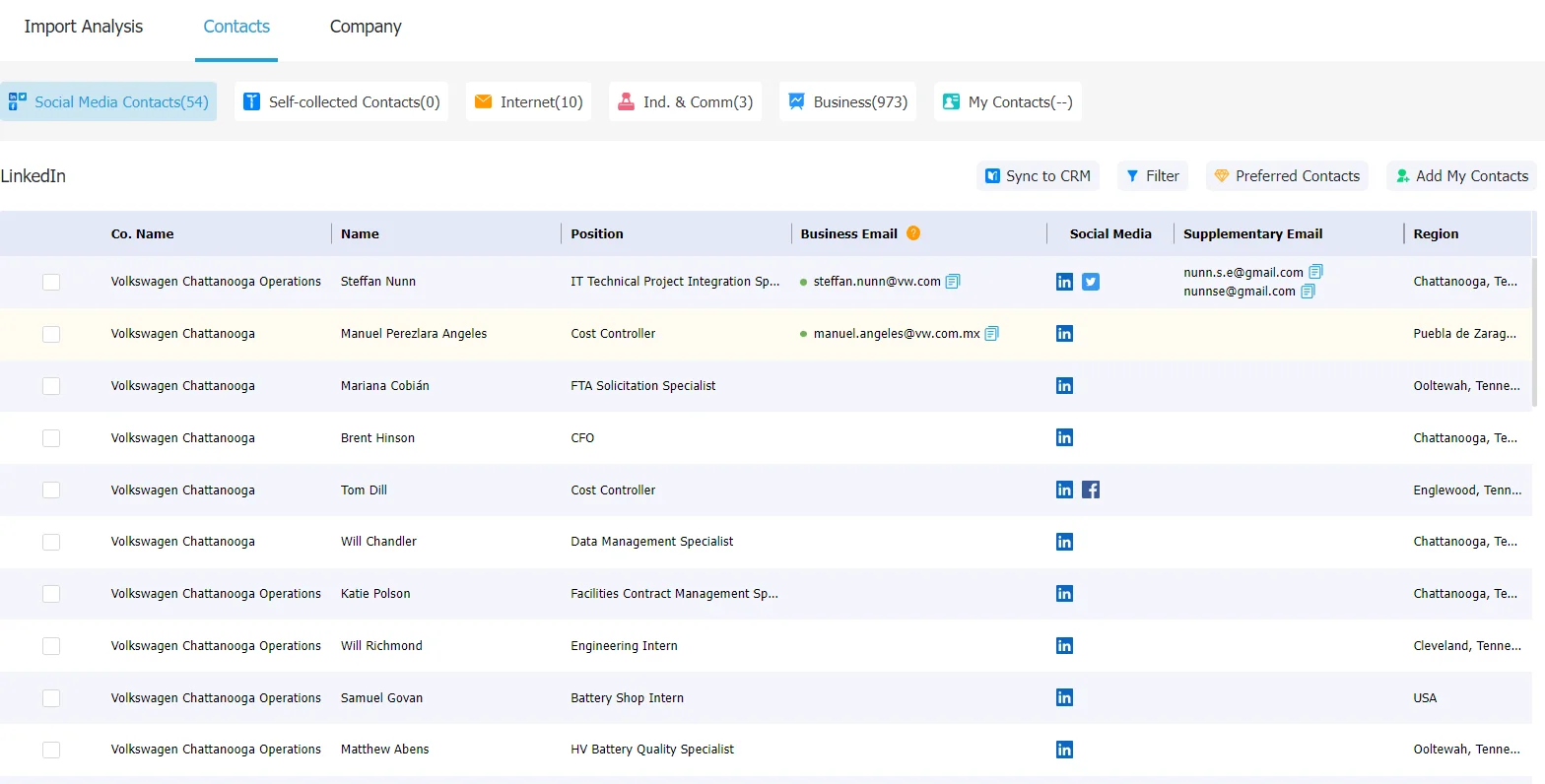
Task: Click Add My Contacts button
Action: 1461,176
